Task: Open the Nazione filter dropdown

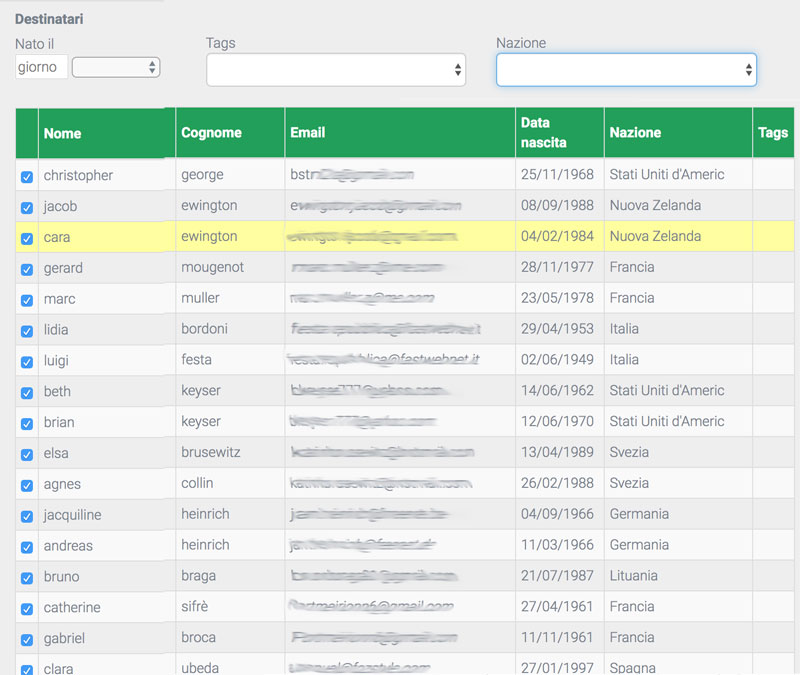Action: 626,69
